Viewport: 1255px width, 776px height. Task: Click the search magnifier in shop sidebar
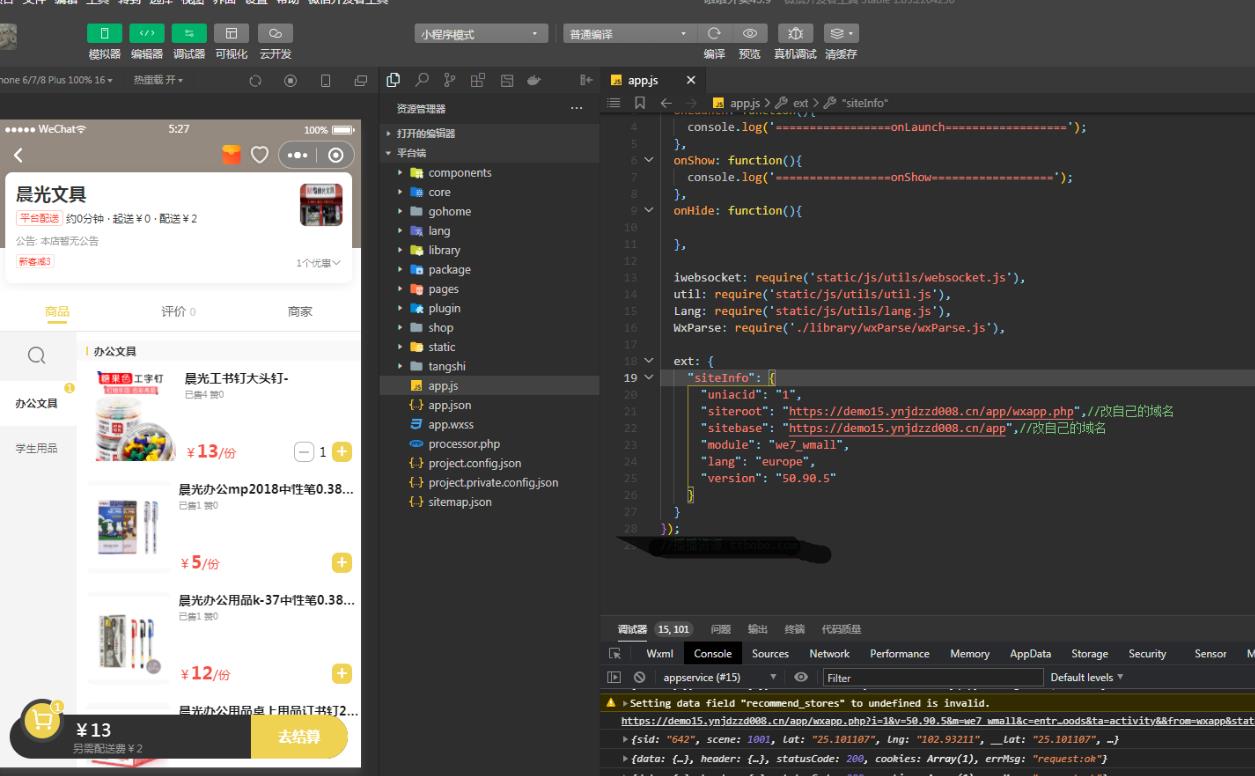coord(36,355)
